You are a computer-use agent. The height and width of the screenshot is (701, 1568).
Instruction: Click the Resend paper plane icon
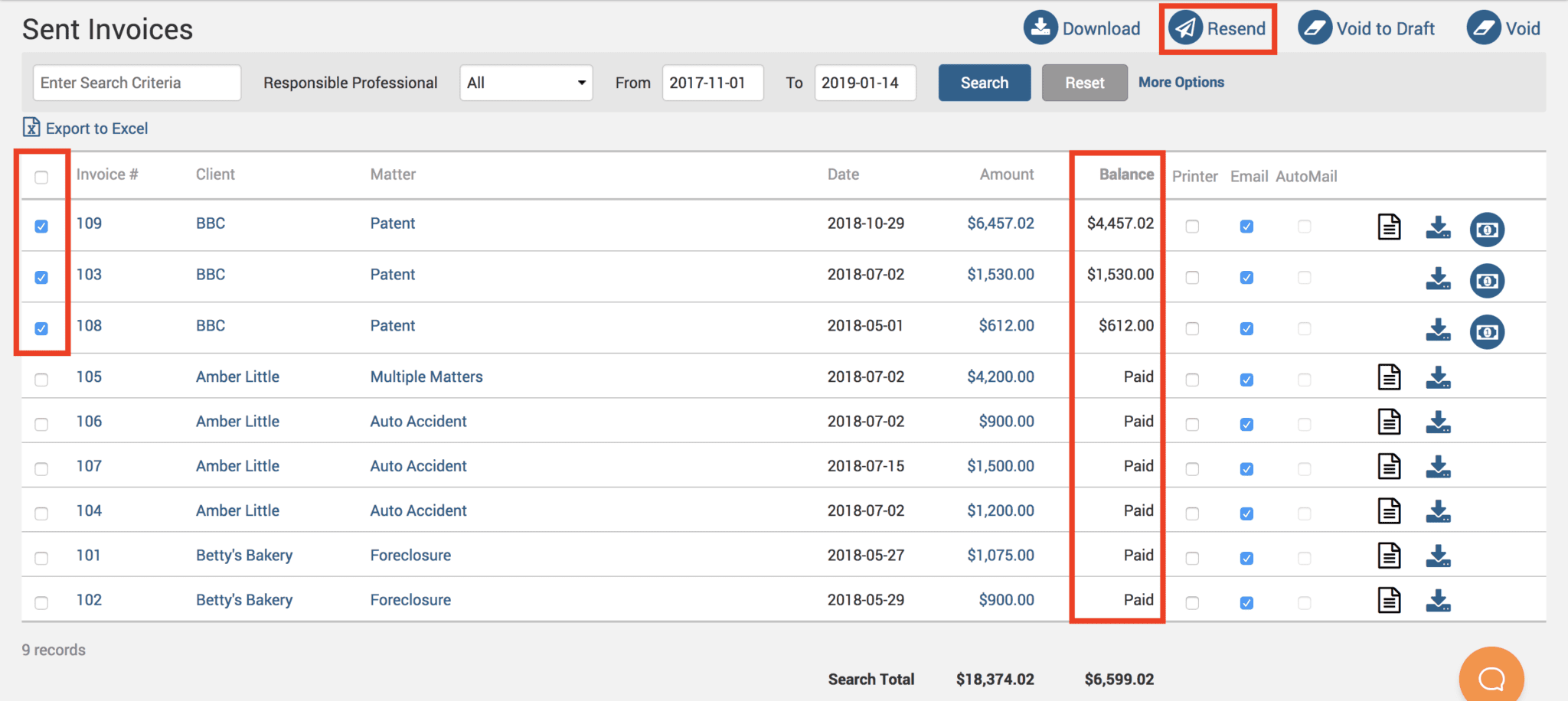[1185, 28]
